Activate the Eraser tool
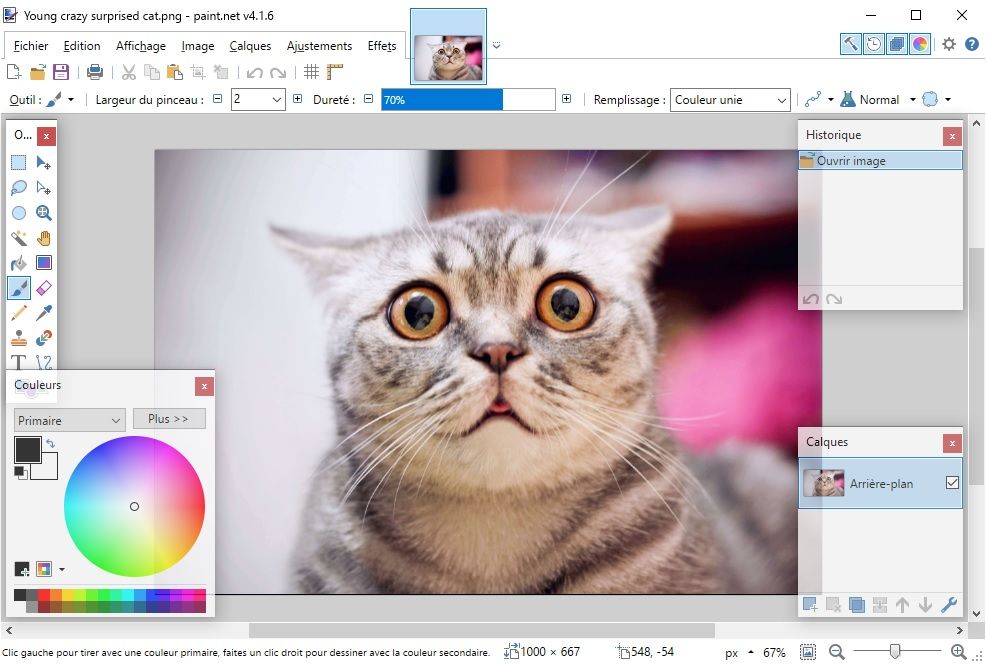The width and height of the screenshot is (986, 665). [x=42, y=287]
